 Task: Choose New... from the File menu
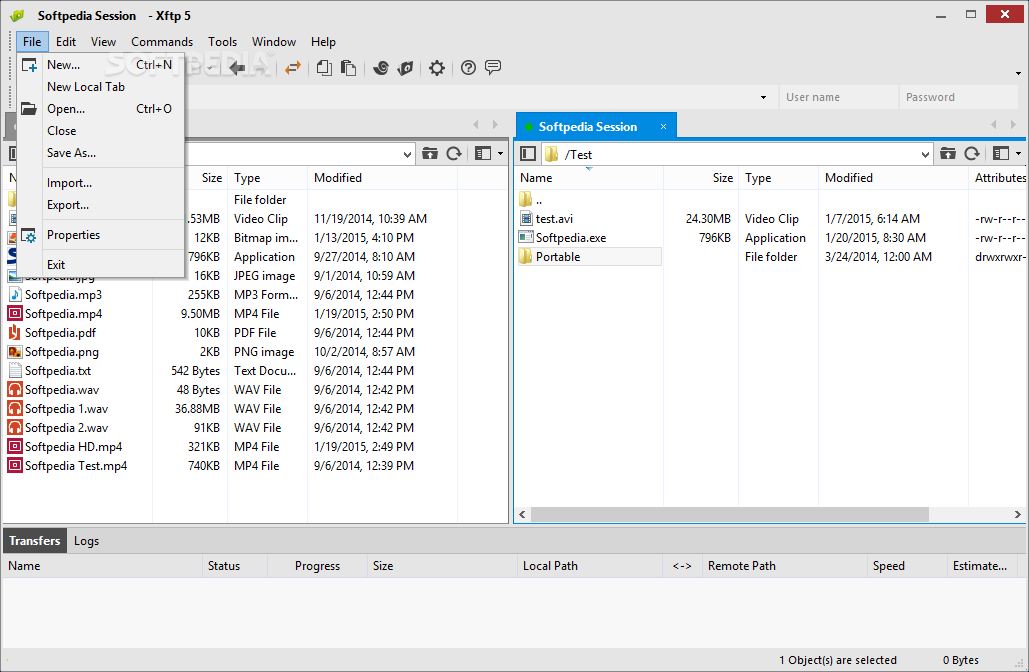100,65
